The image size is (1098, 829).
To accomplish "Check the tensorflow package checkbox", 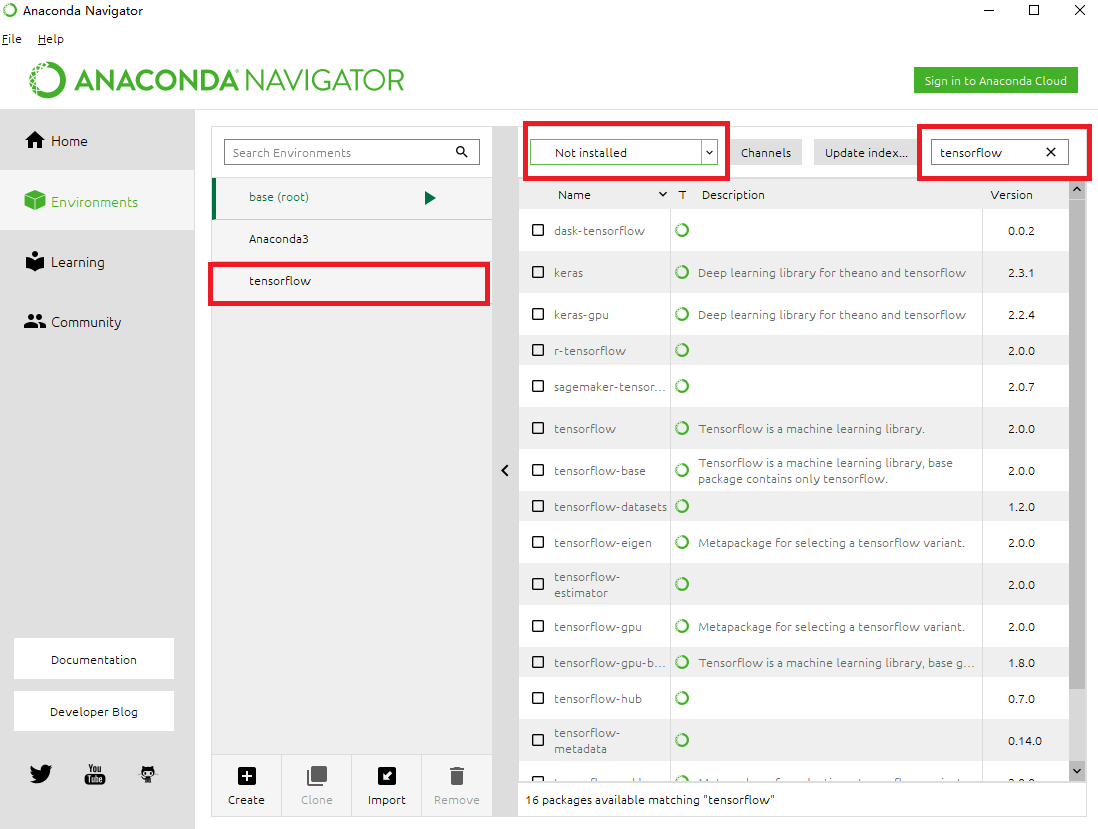I will 538,429.
